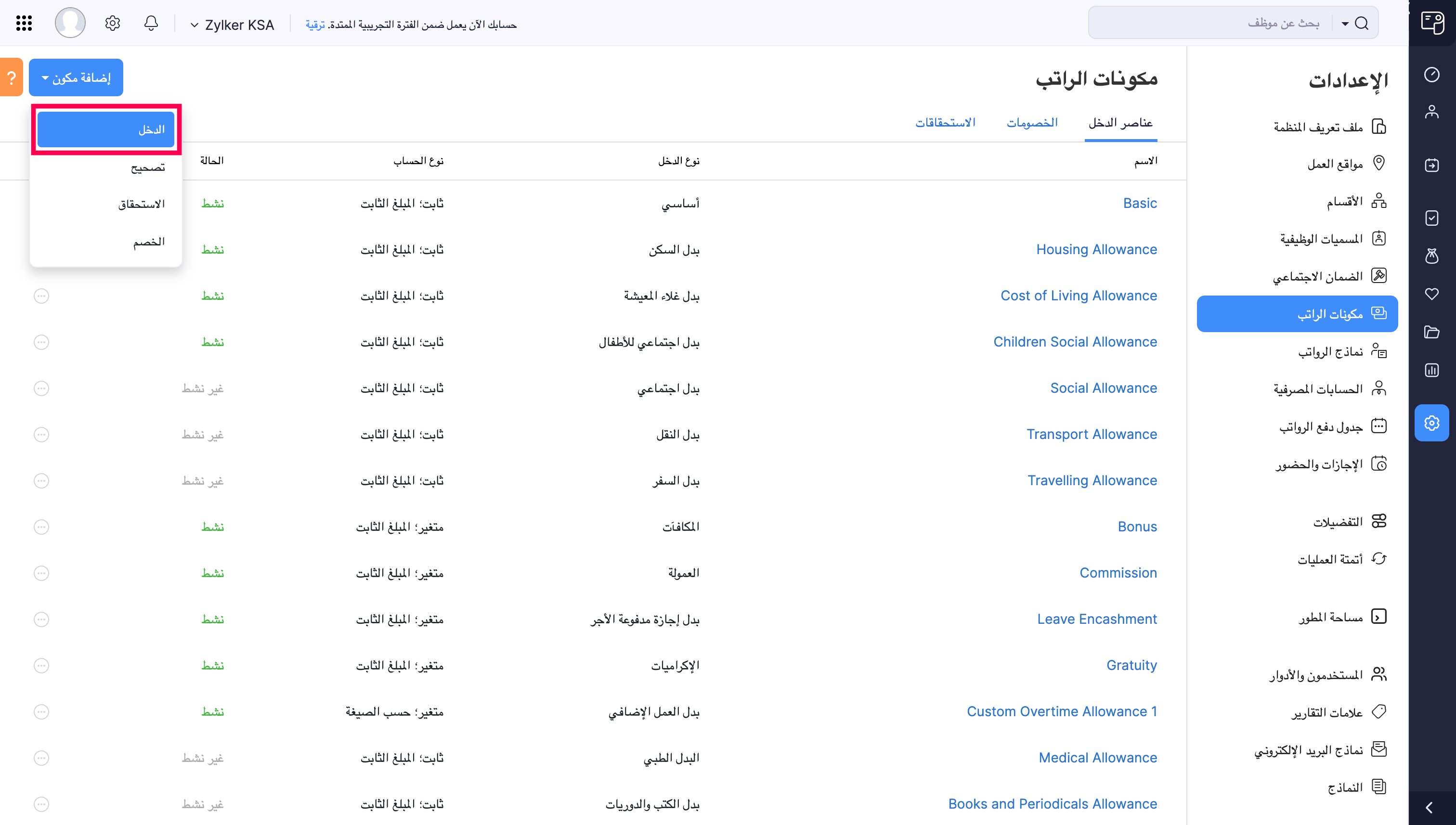This screenshot has width=1456, height=825.
Task: Click the clock dashboard icon in right dock
Action: [x=1433, y=74]
